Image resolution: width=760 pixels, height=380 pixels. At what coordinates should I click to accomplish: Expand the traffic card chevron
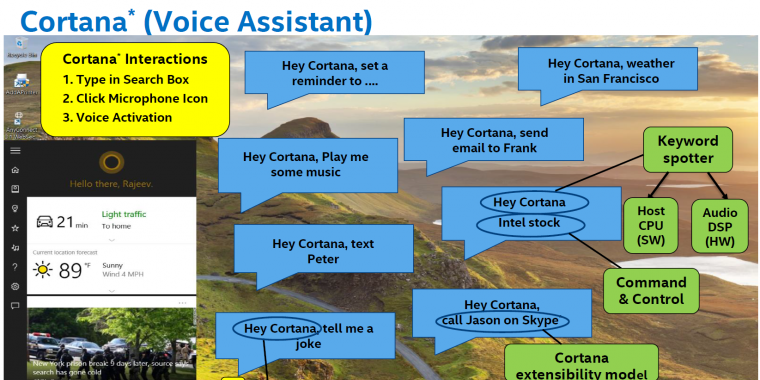(x=111, y=240)
